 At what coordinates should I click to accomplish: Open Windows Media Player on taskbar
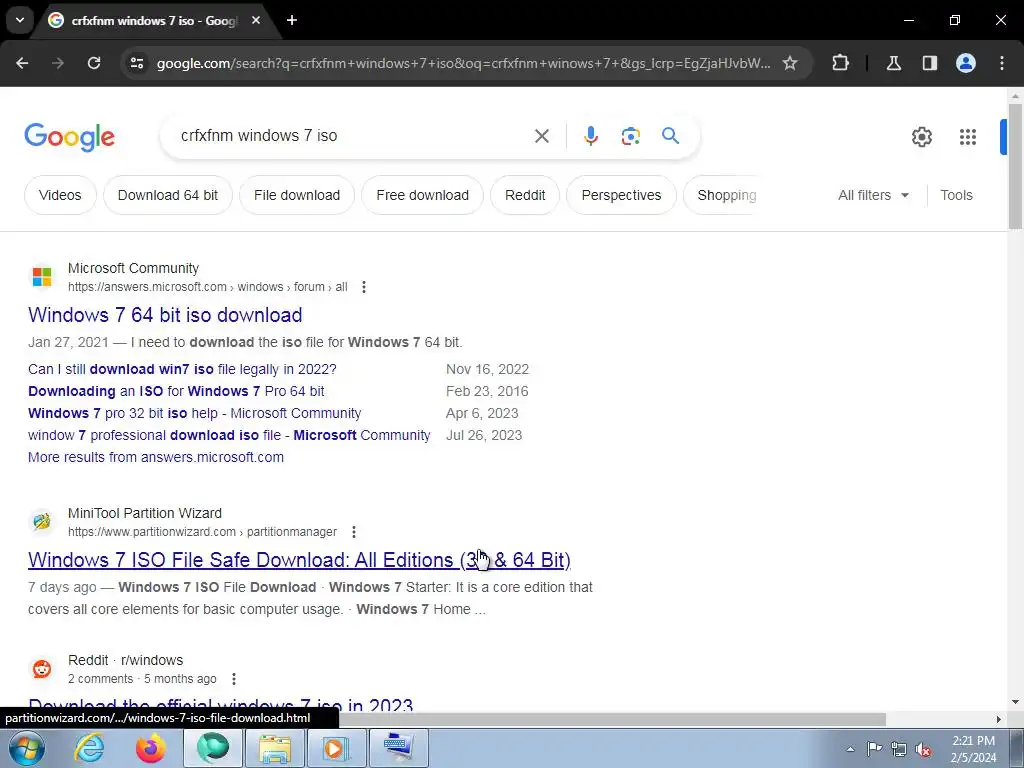click(336, 748)
